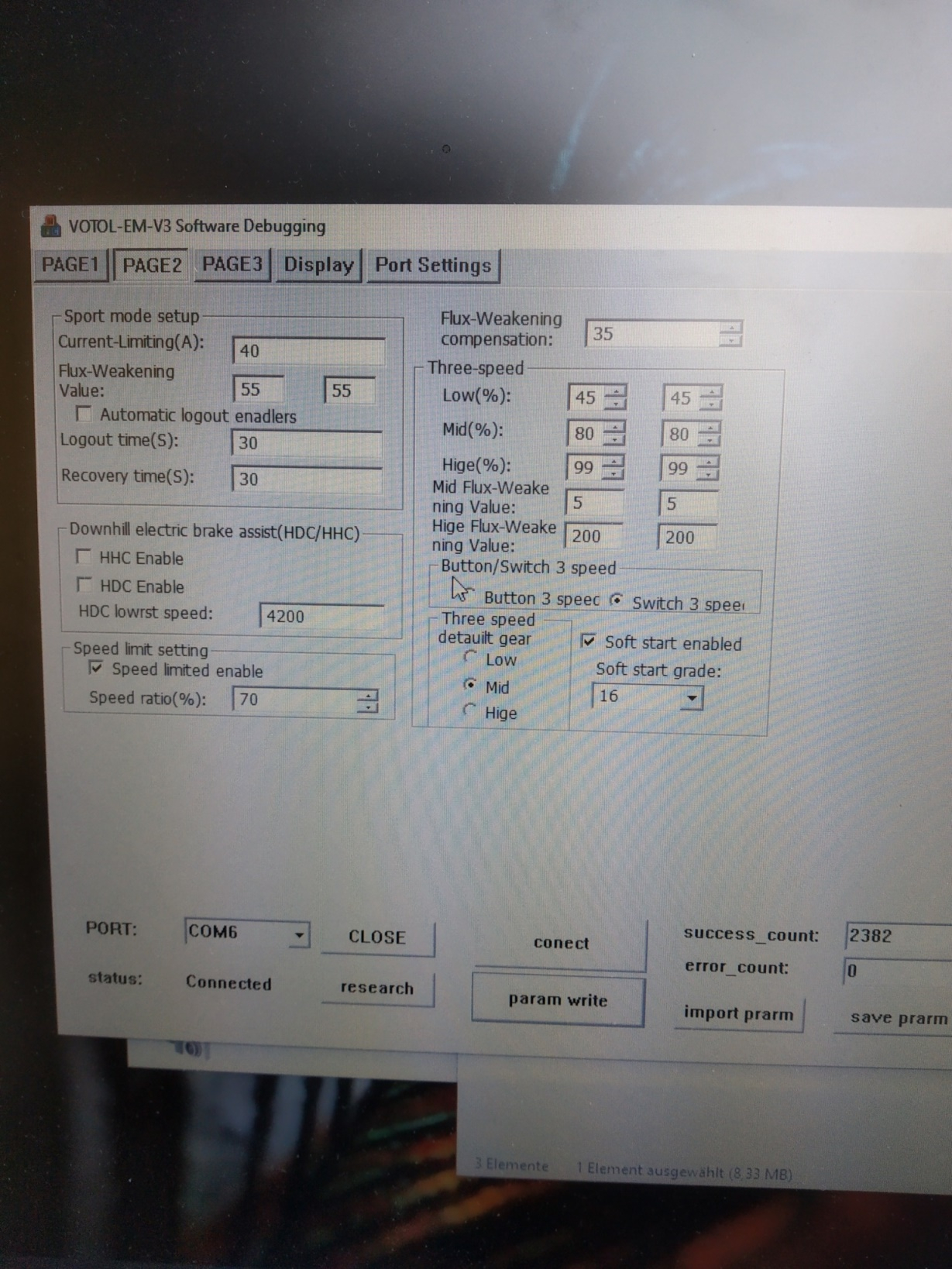Disable the Soft start enabled checkbox

[x=589, y=641]
